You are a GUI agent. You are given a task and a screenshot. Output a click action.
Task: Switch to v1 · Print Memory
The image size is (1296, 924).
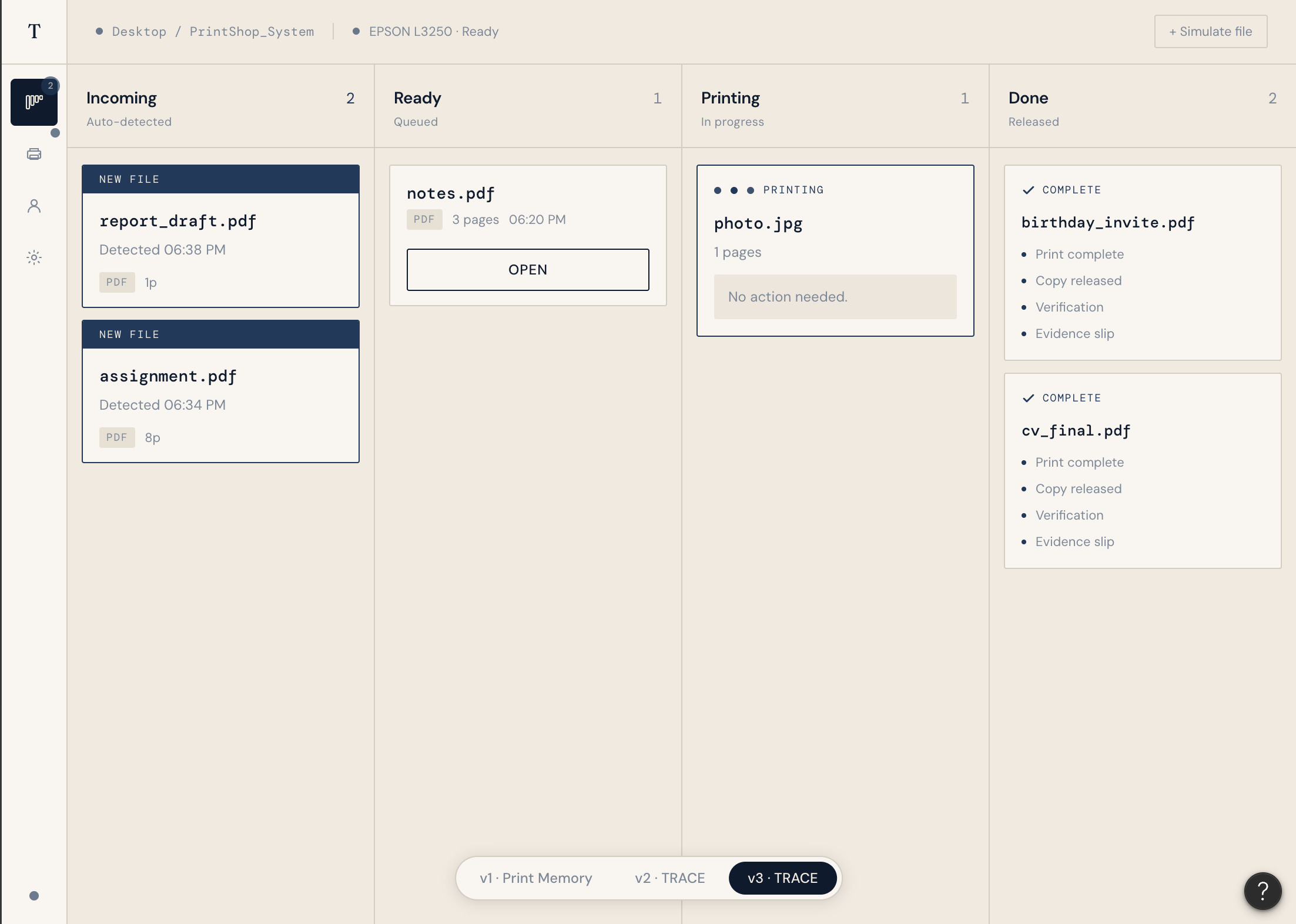(x=535, y=878)
